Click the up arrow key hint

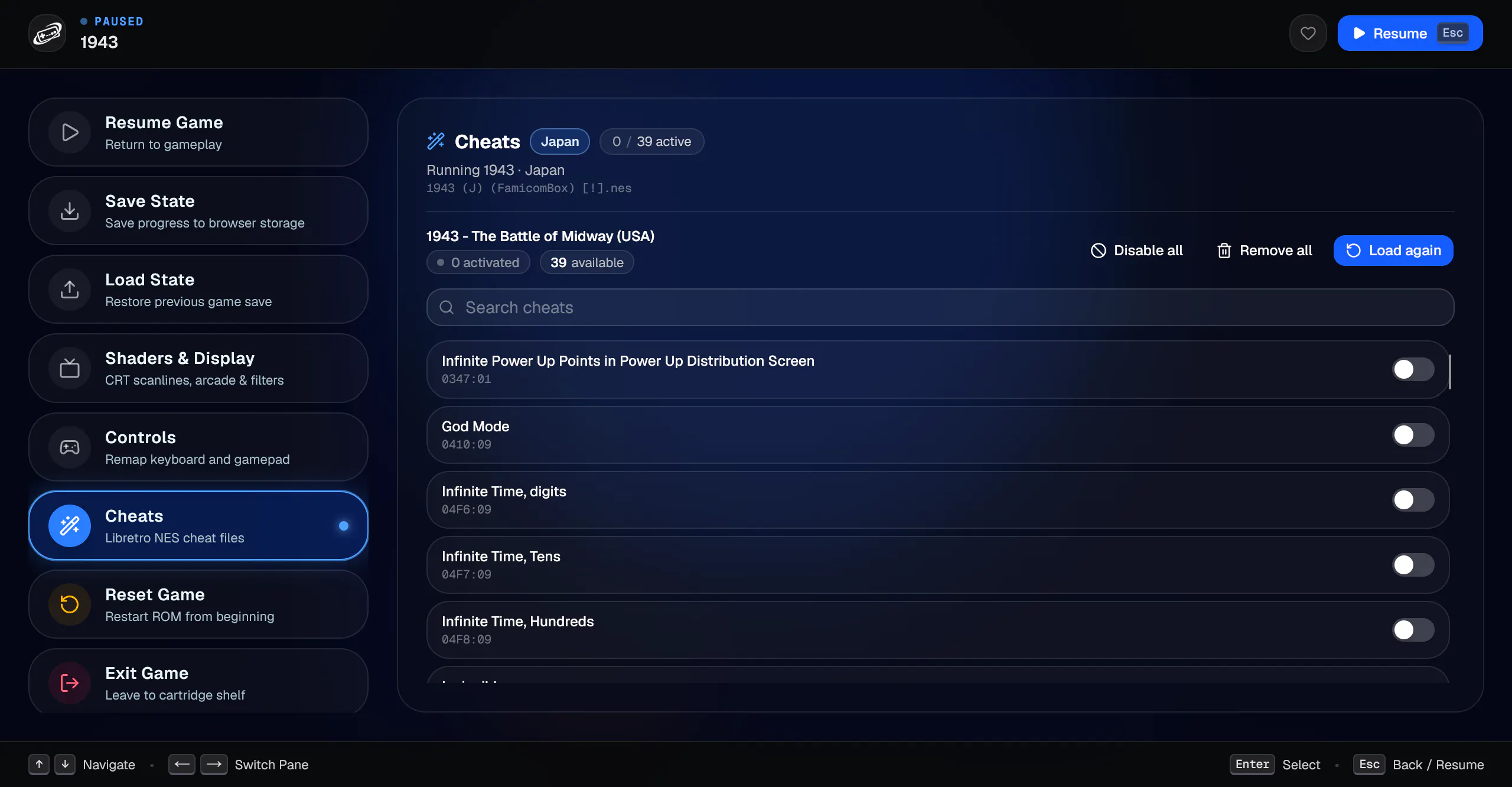click(39, 765)
